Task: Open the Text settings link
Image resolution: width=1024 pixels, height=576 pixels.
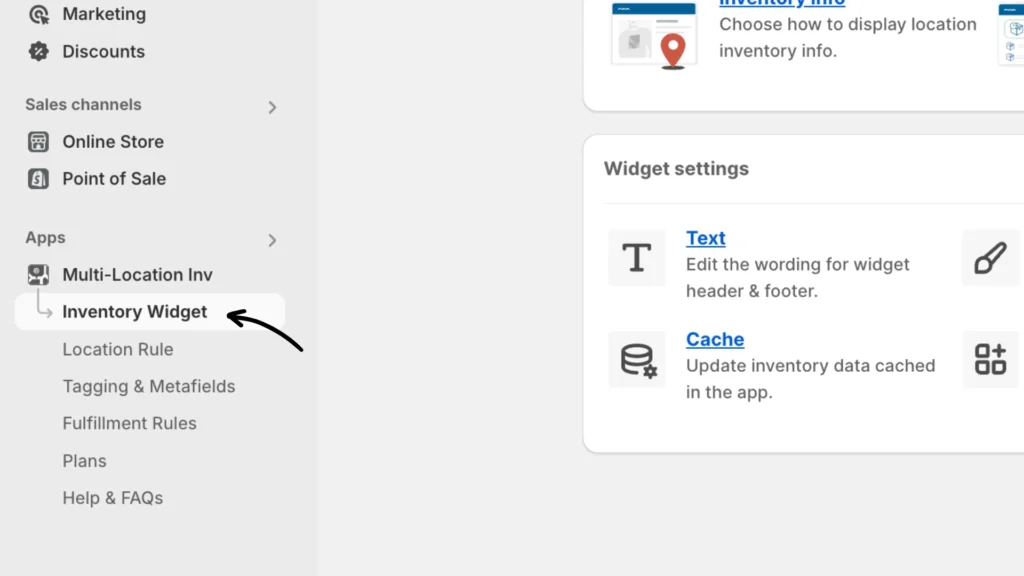Action: click(x=706, y=238)
